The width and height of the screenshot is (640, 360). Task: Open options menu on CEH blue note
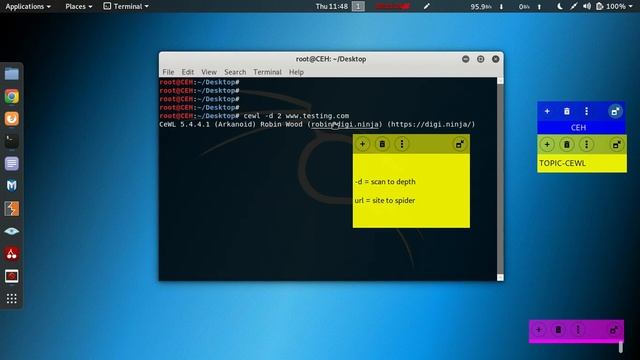[587, 111]
